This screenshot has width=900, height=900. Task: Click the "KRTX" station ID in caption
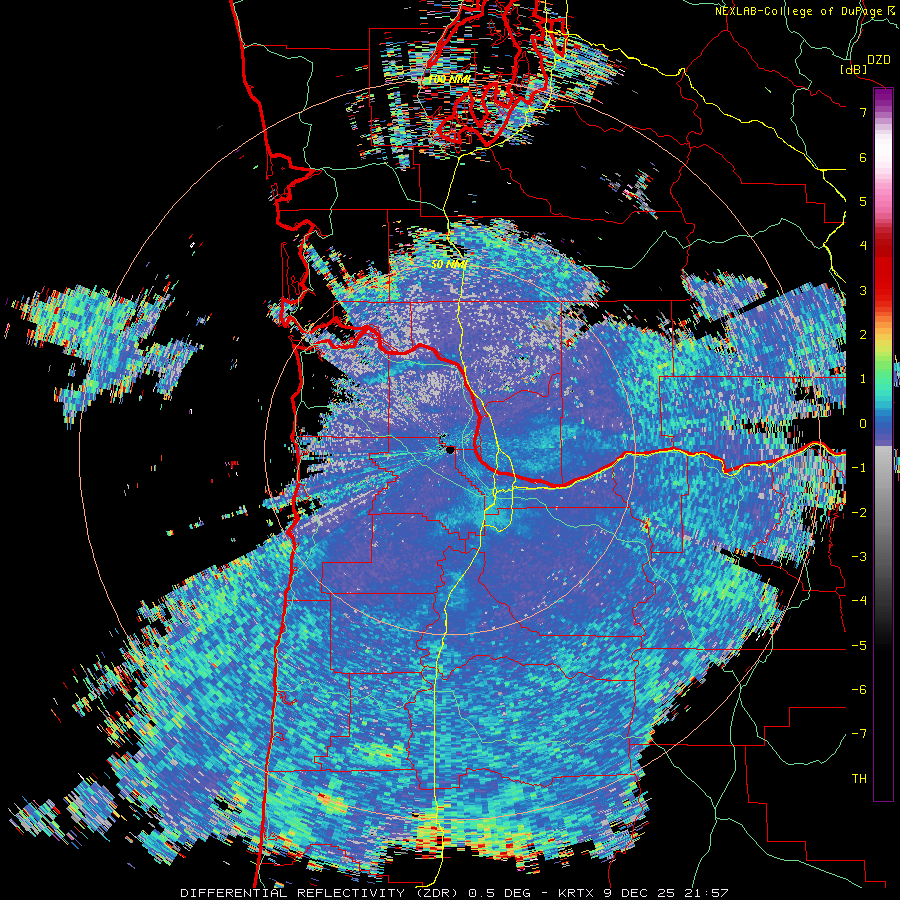[576, 893]
